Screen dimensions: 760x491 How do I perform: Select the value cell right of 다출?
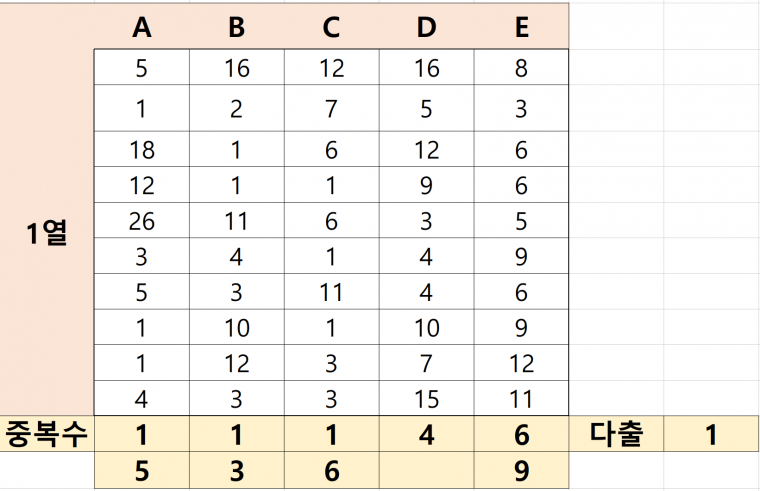pos(711,433)
